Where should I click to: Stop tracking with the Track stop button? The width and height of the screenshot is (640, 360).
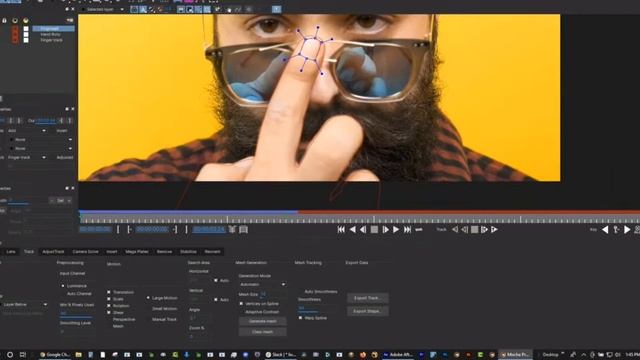point(474,230)
